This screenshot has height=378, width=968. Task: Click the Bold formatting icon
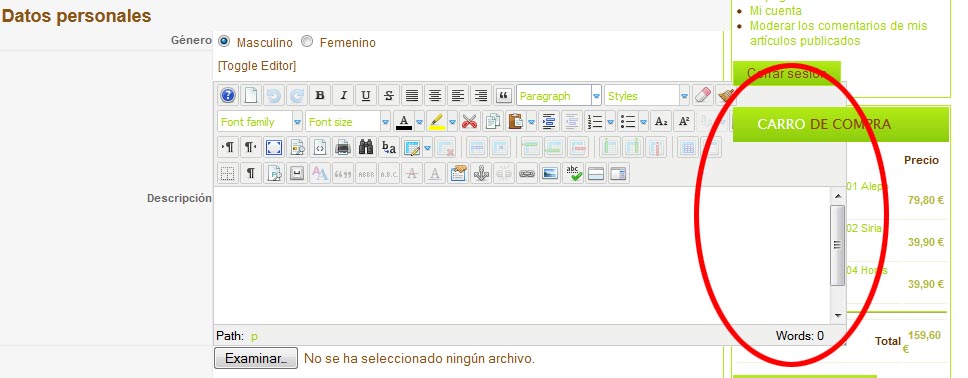(320, 96)
